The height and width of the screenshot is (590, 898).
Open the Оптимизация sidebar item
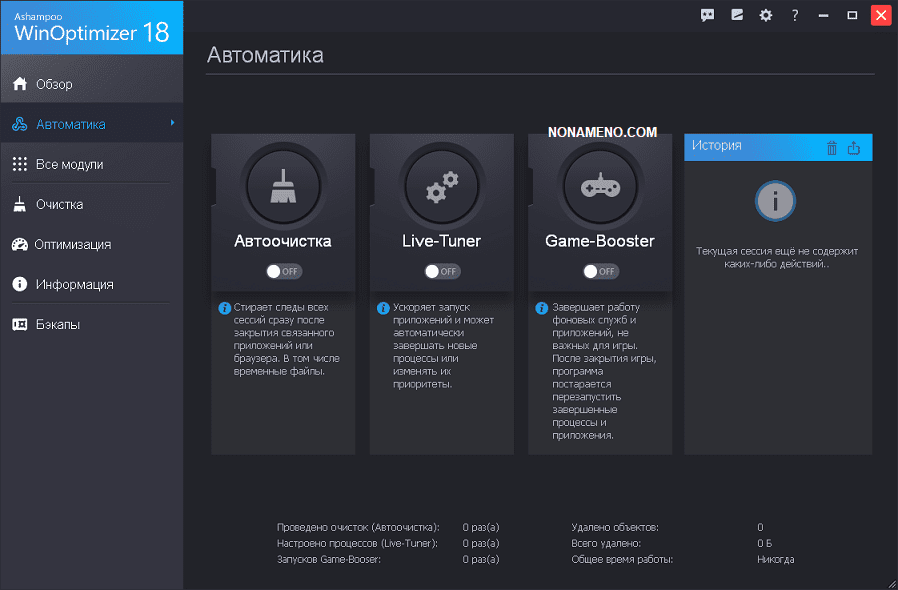(72, 244)
